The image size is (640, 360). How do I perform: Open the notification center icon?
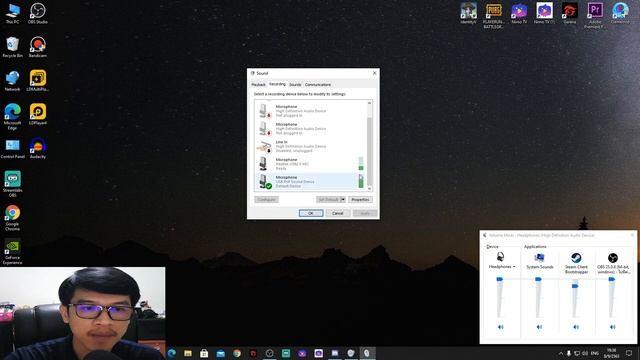point(629,353)
